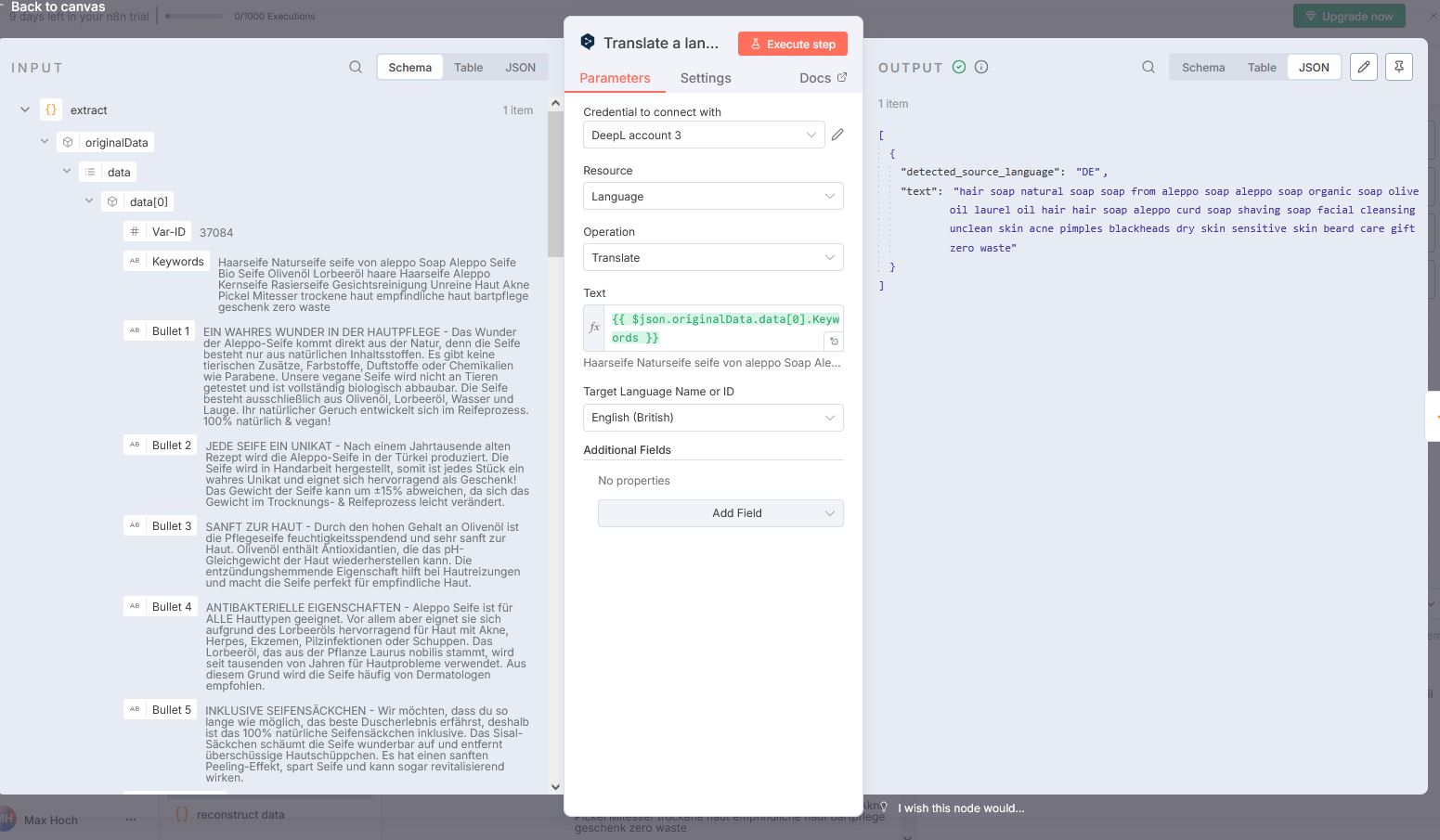Click I wish this node would...

(x=961, y=808)
